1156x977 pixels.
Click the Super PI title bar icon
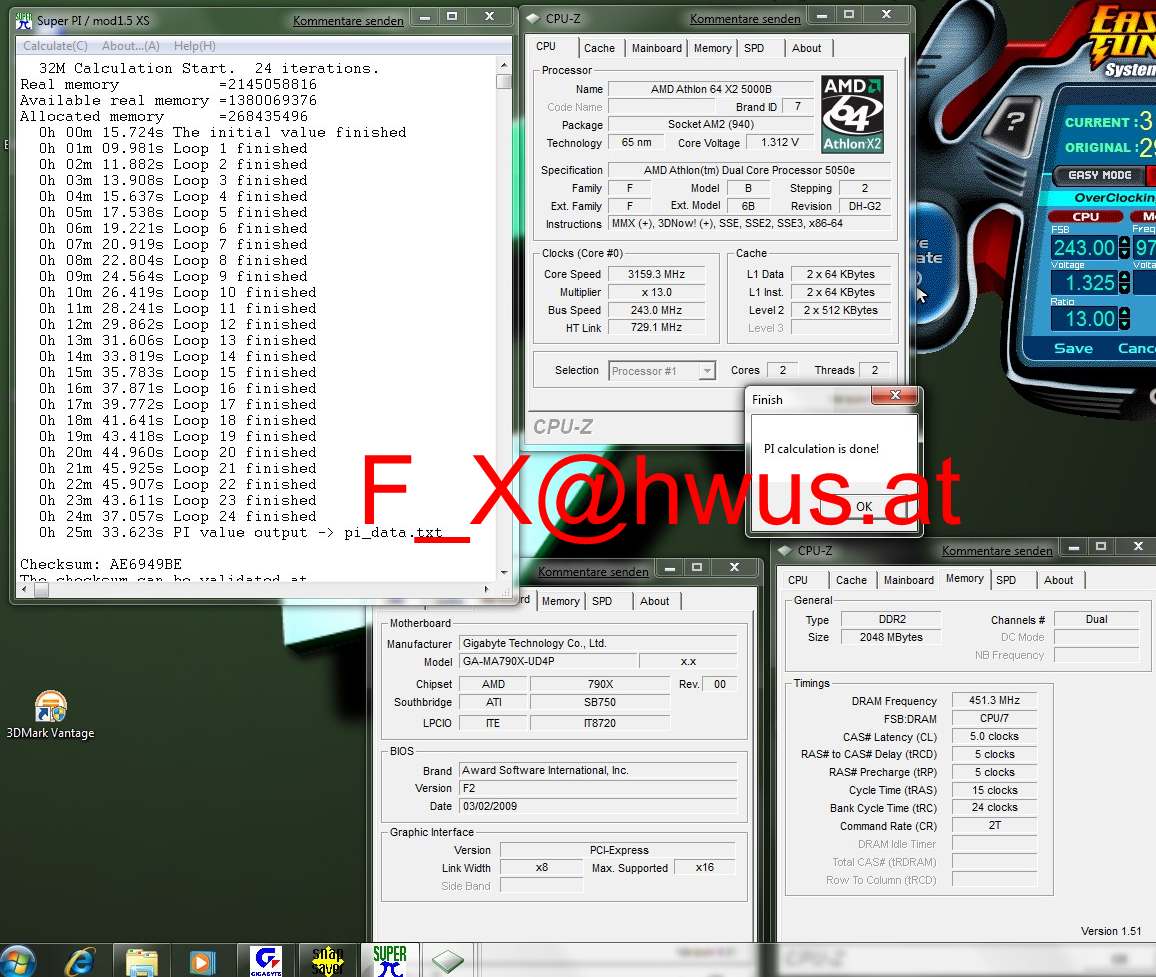[x=24, y=21]
